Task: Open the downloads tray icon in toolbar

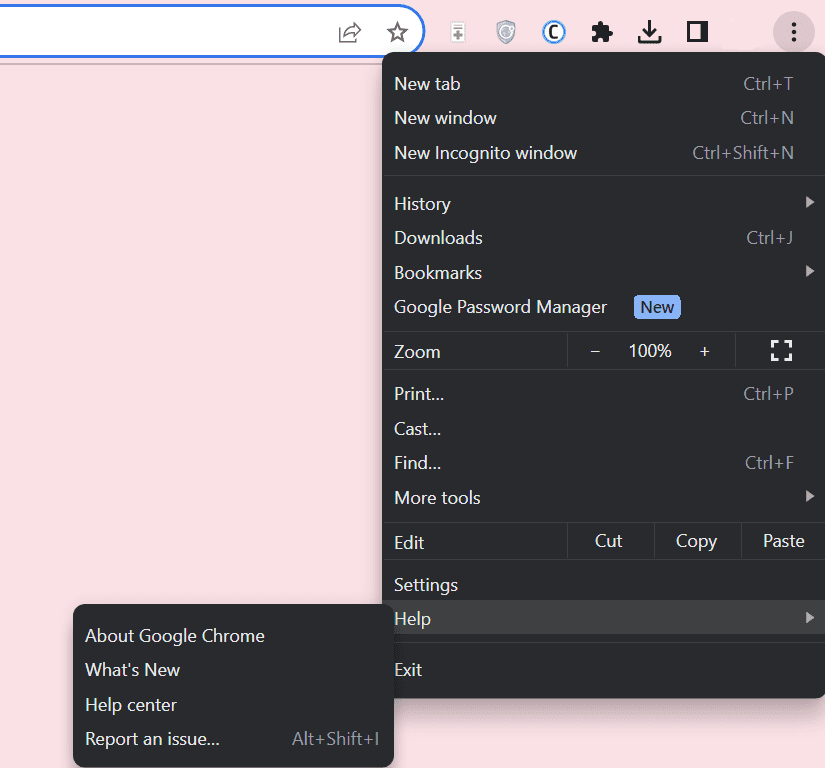Action: click(x=650, y=33)
